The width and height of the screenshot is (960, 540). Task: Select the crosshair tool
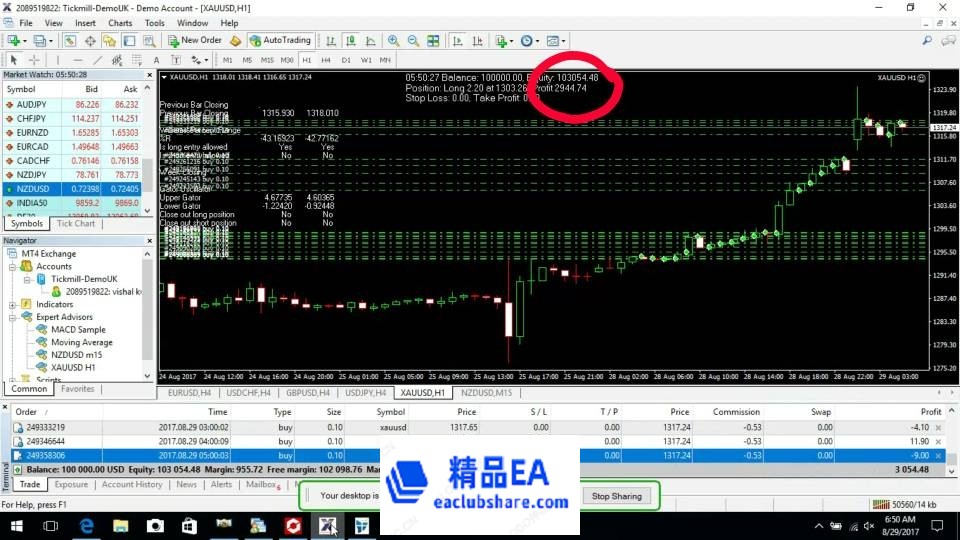point(34,60)
